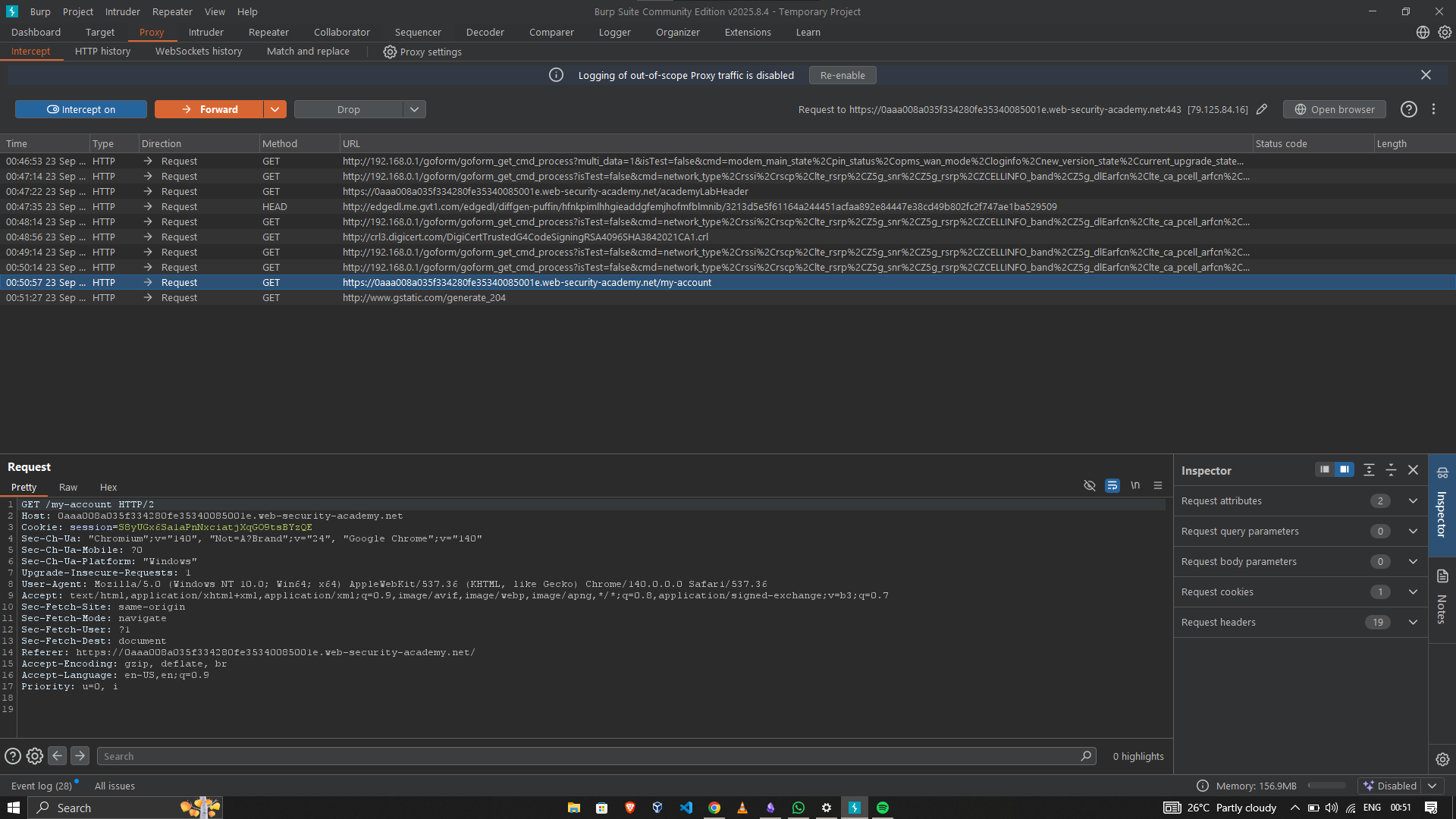The width and height of the screenshot is (1456, 819).
Task: Open the three-dot Intercept options menu
Action: (1433, 109)
